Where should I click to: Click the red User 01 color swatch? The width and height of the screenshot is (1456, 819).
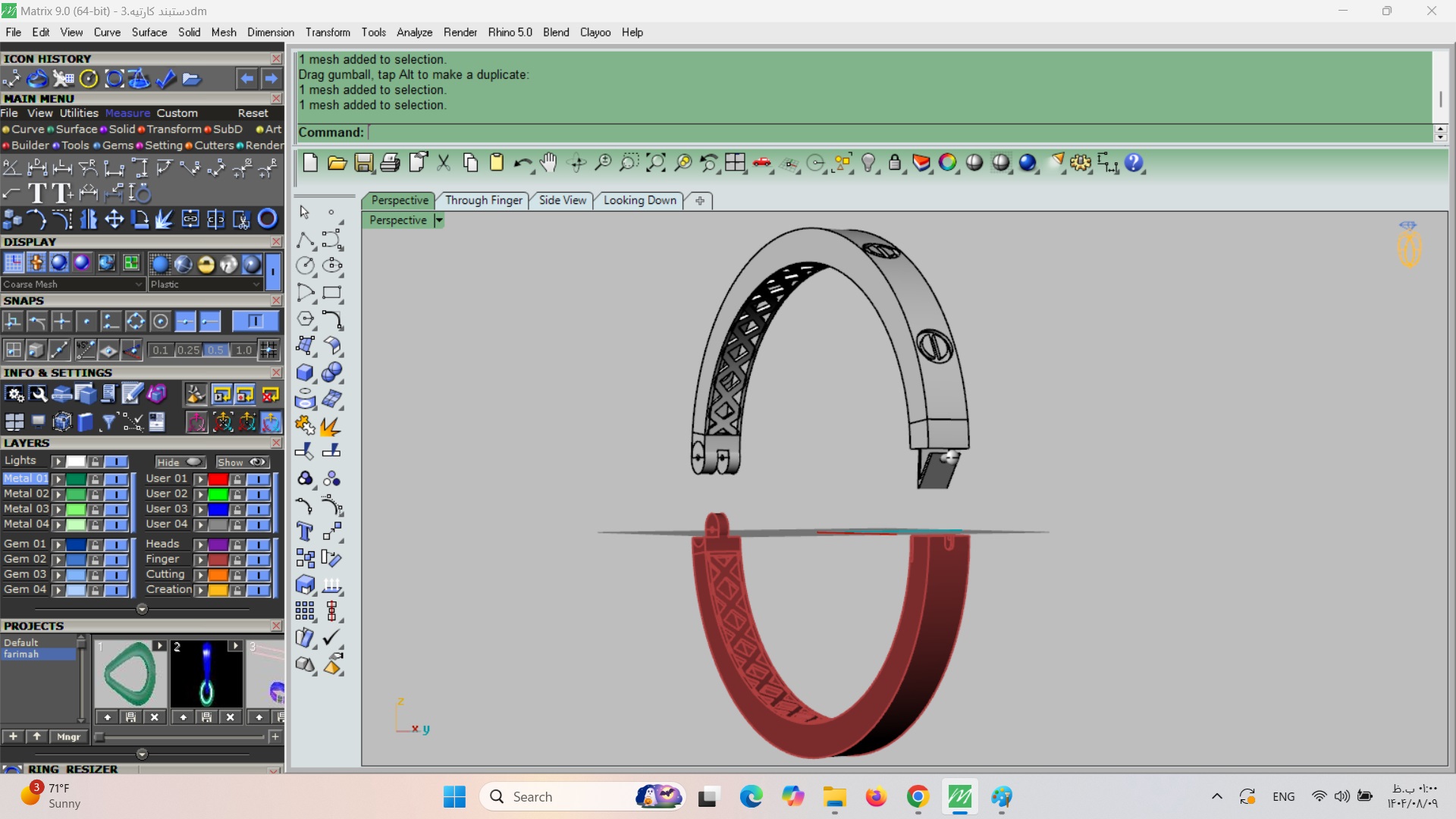pos(218,479)
